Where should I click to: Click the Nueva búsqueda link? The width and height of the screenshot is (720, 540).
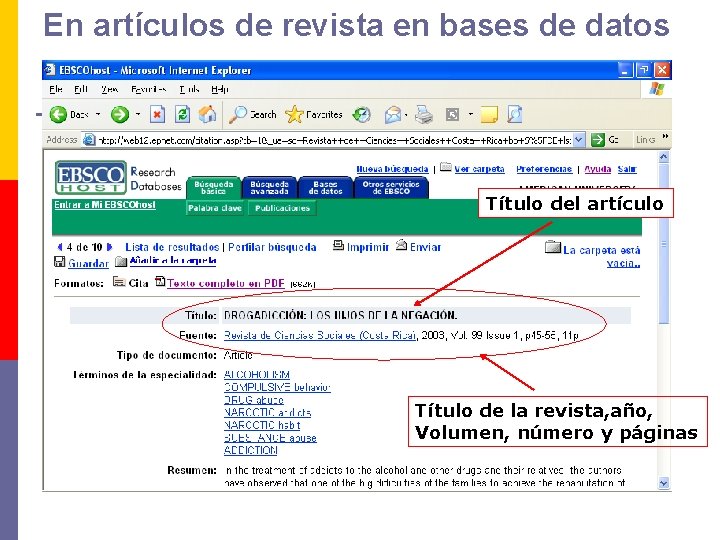pos(392,169)
